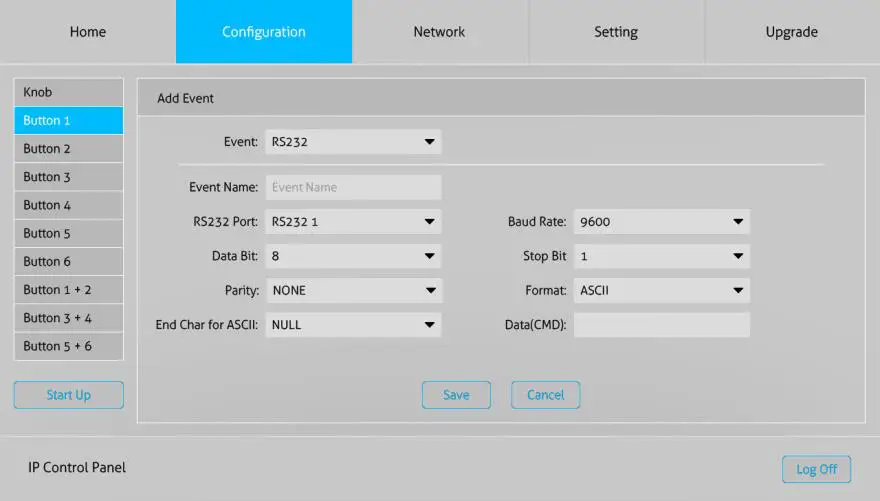The width and height of the screenshot is (880, 501).
Task: Open the Upgrade tab
Action: (x=792, y=31)
